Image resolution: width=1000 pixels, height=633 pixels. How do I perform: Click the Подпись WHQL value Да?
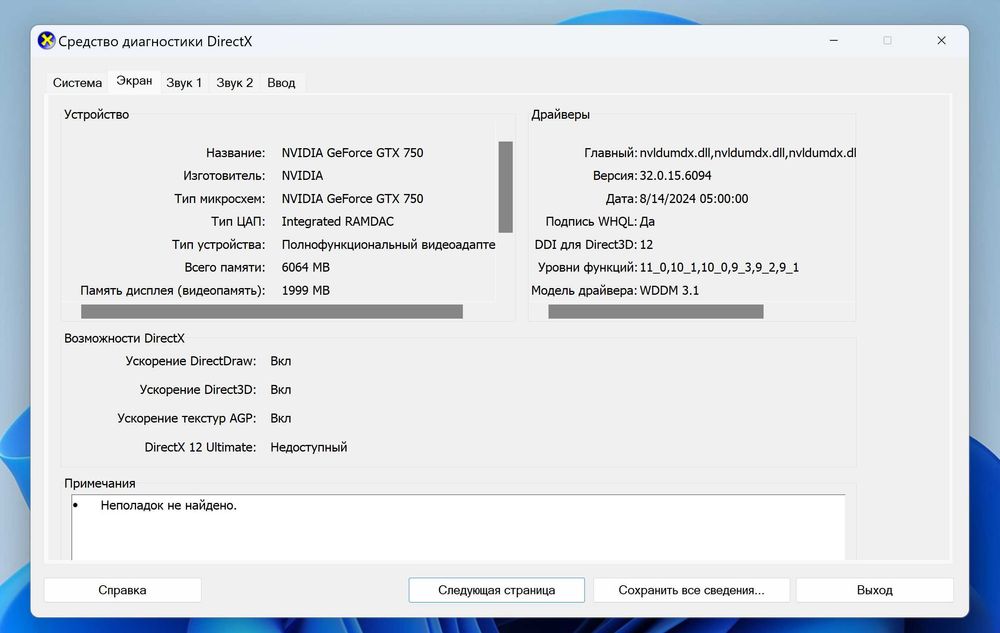647,222
